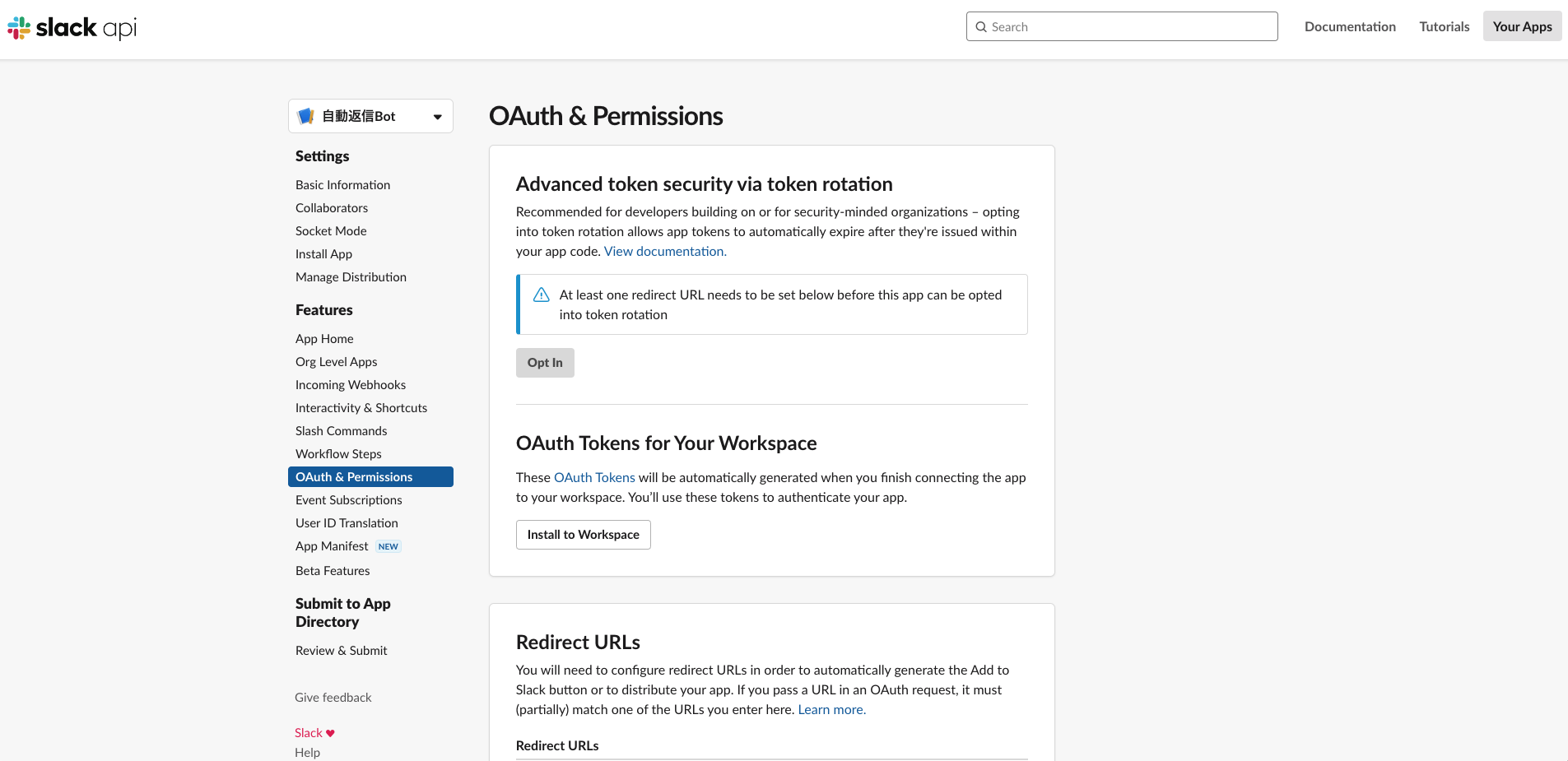The image size is (1568, 761).
Task: Click the heart icon next to Slack
Action: tap(329, 732)
